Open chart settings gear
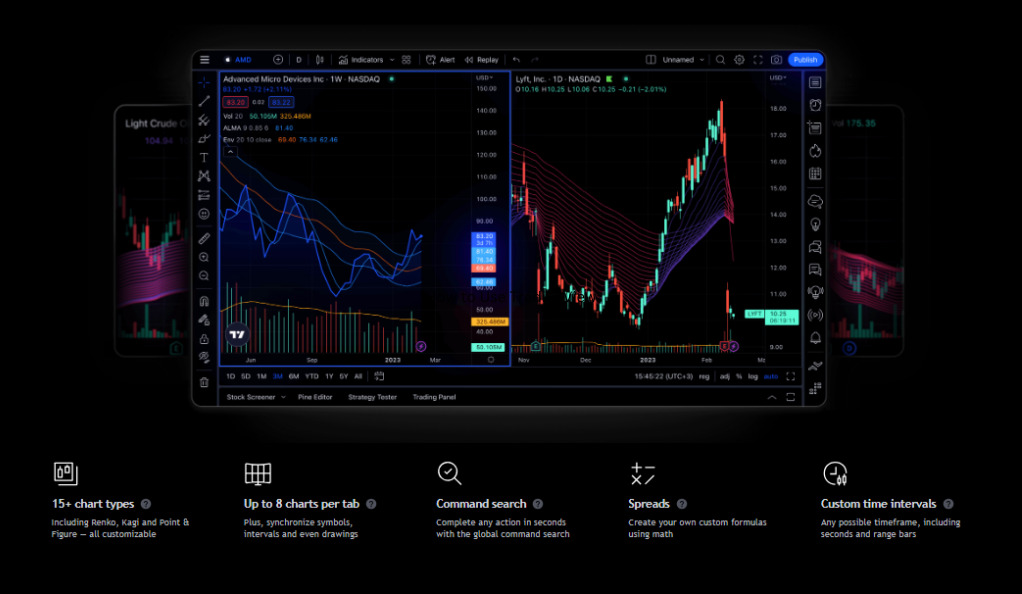 [x=739, y=60]
